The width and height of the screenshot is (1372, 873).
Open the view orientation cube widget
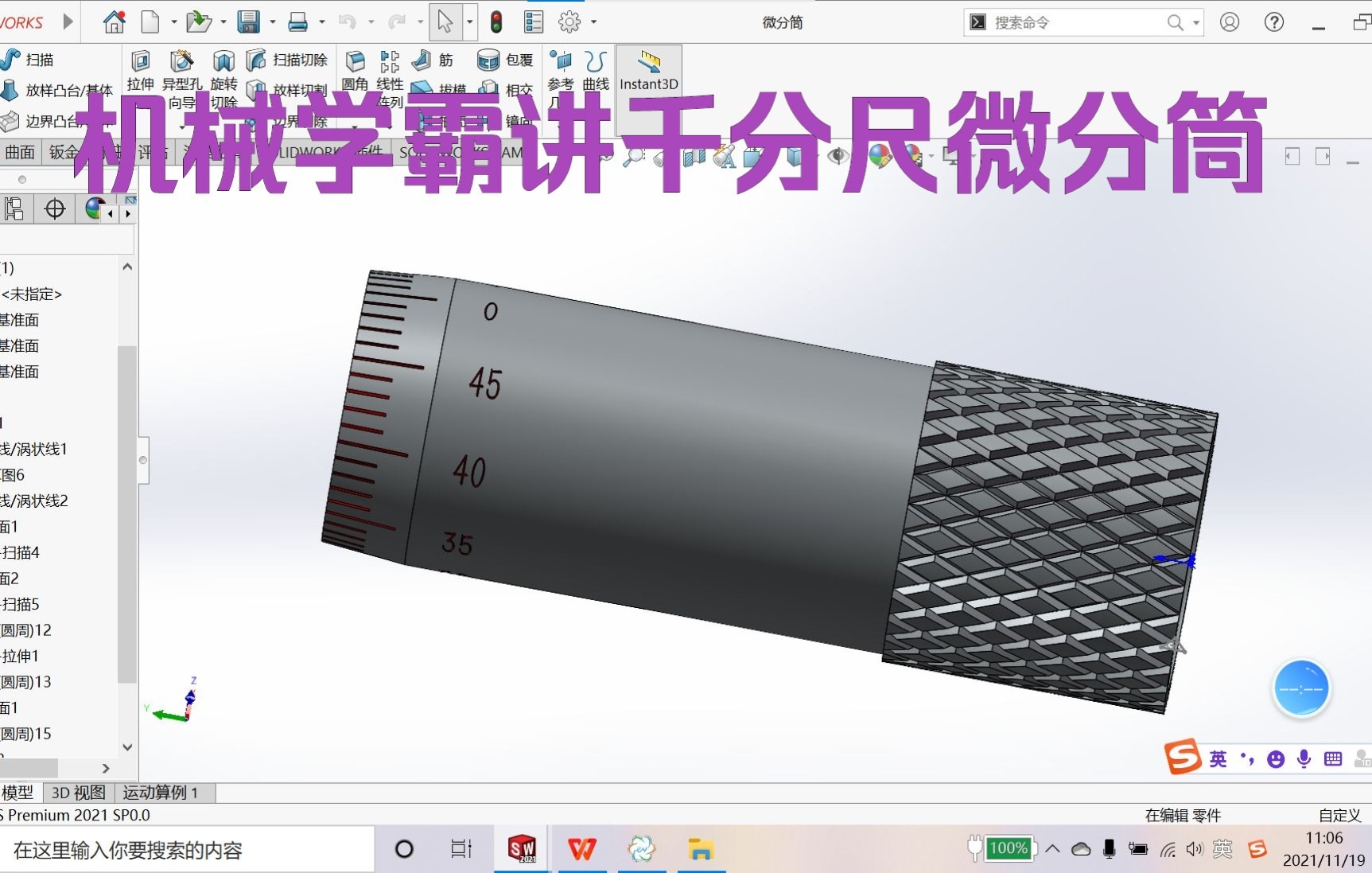1302,688
